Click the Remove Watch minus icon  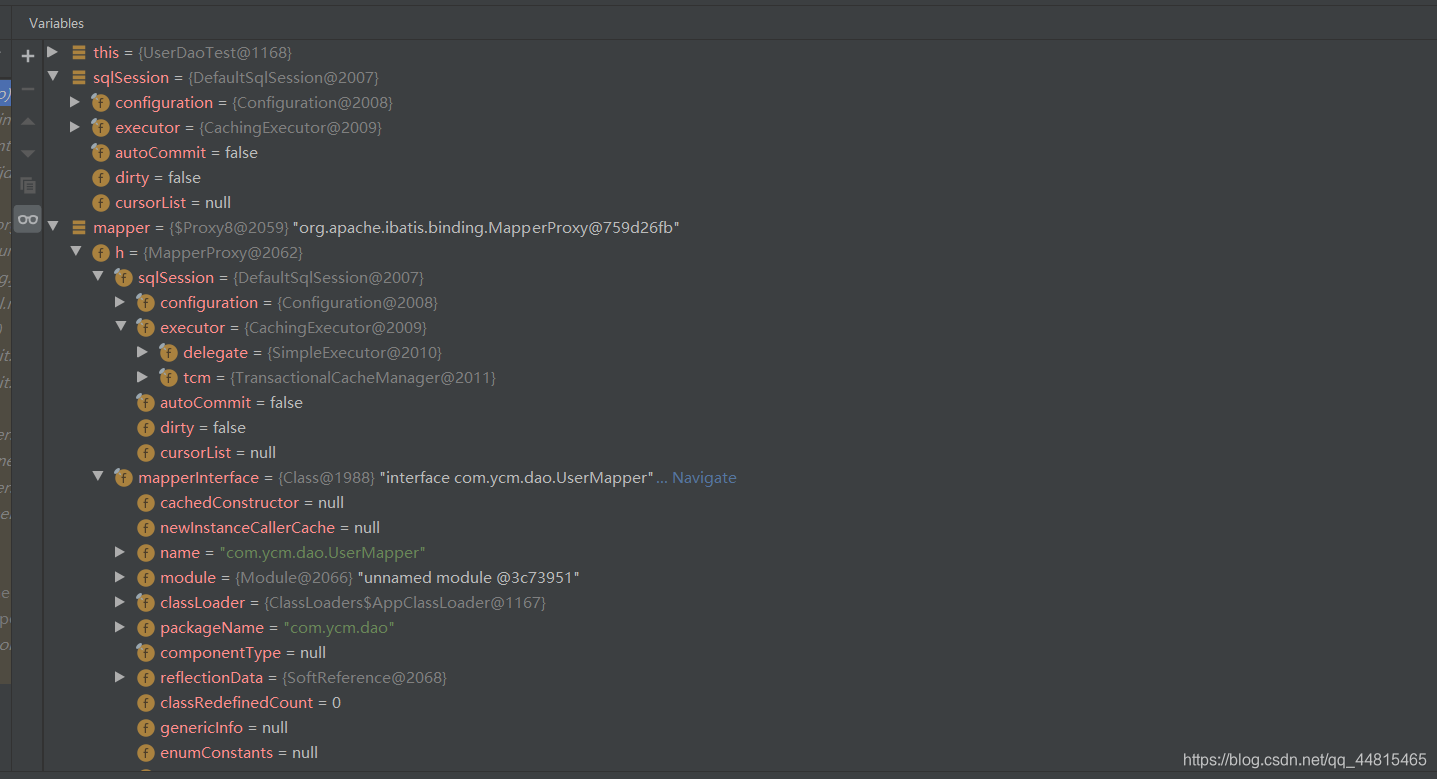tap(28, 89)
